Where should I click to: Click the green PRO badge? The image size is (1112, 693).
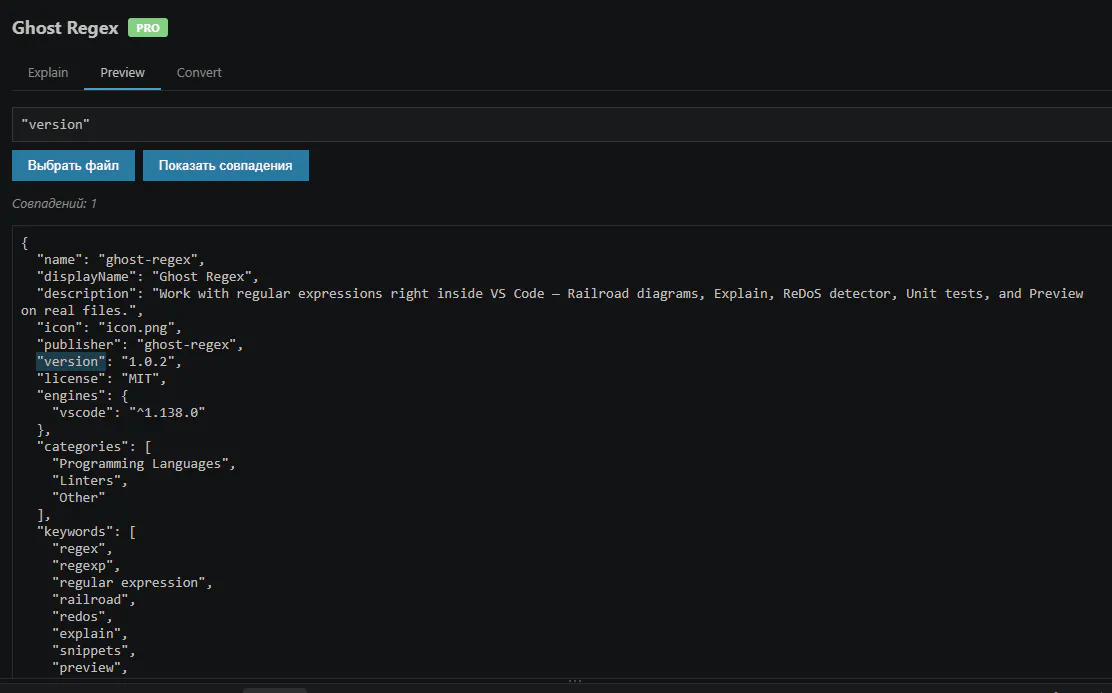[148, 28]
